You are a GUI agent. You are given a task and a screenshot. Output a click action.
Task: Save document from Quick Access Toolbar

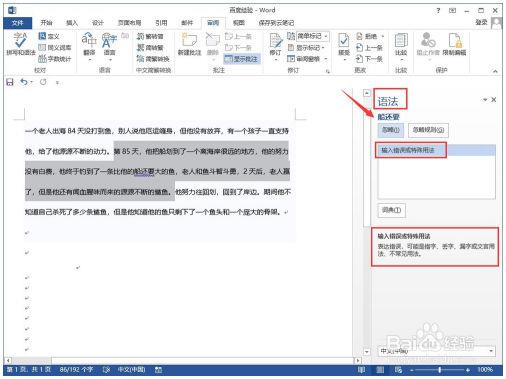pyautogui.click(x=10, y=82)
